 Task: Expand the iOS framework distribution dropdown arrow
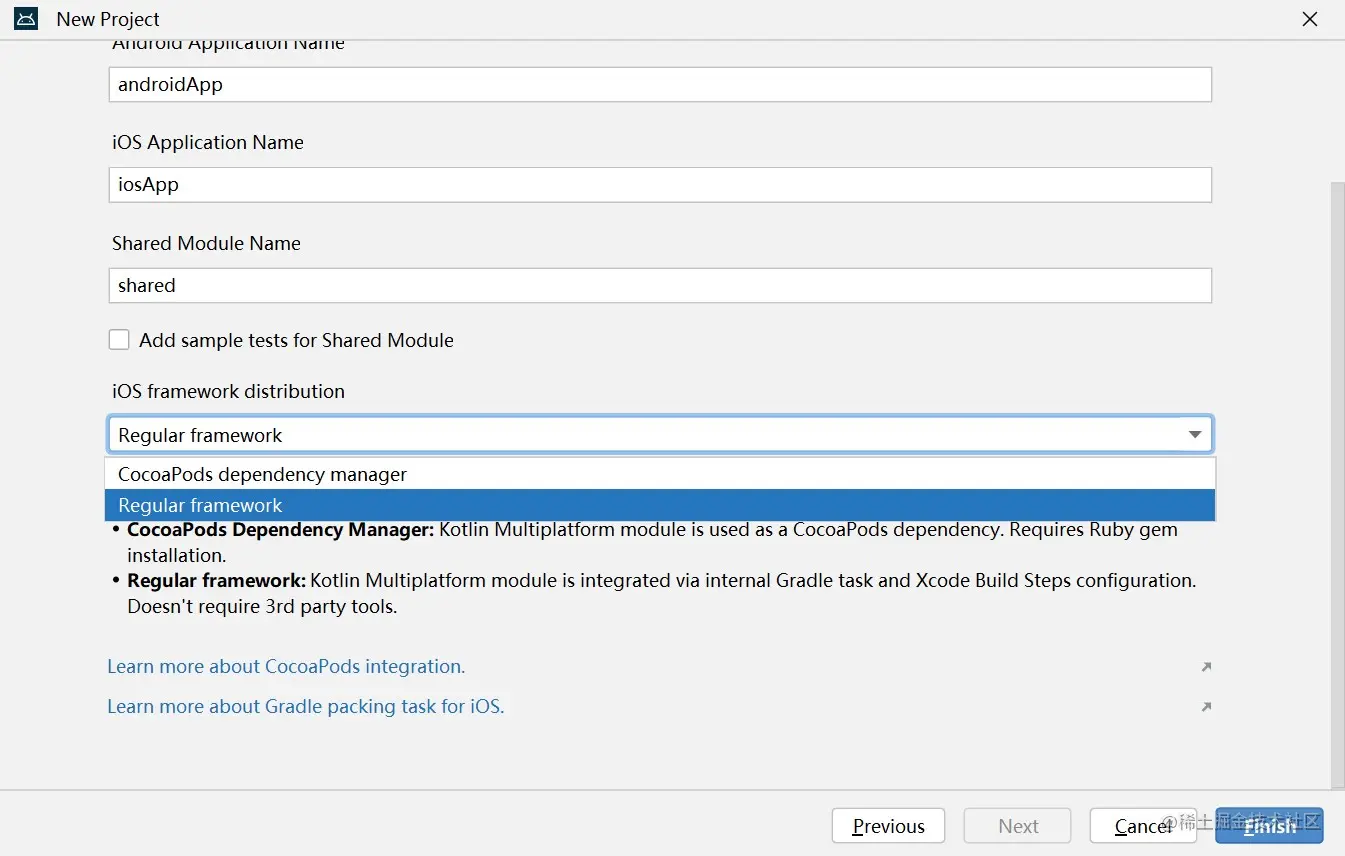pyautogui.click(x=1194, y=435)
